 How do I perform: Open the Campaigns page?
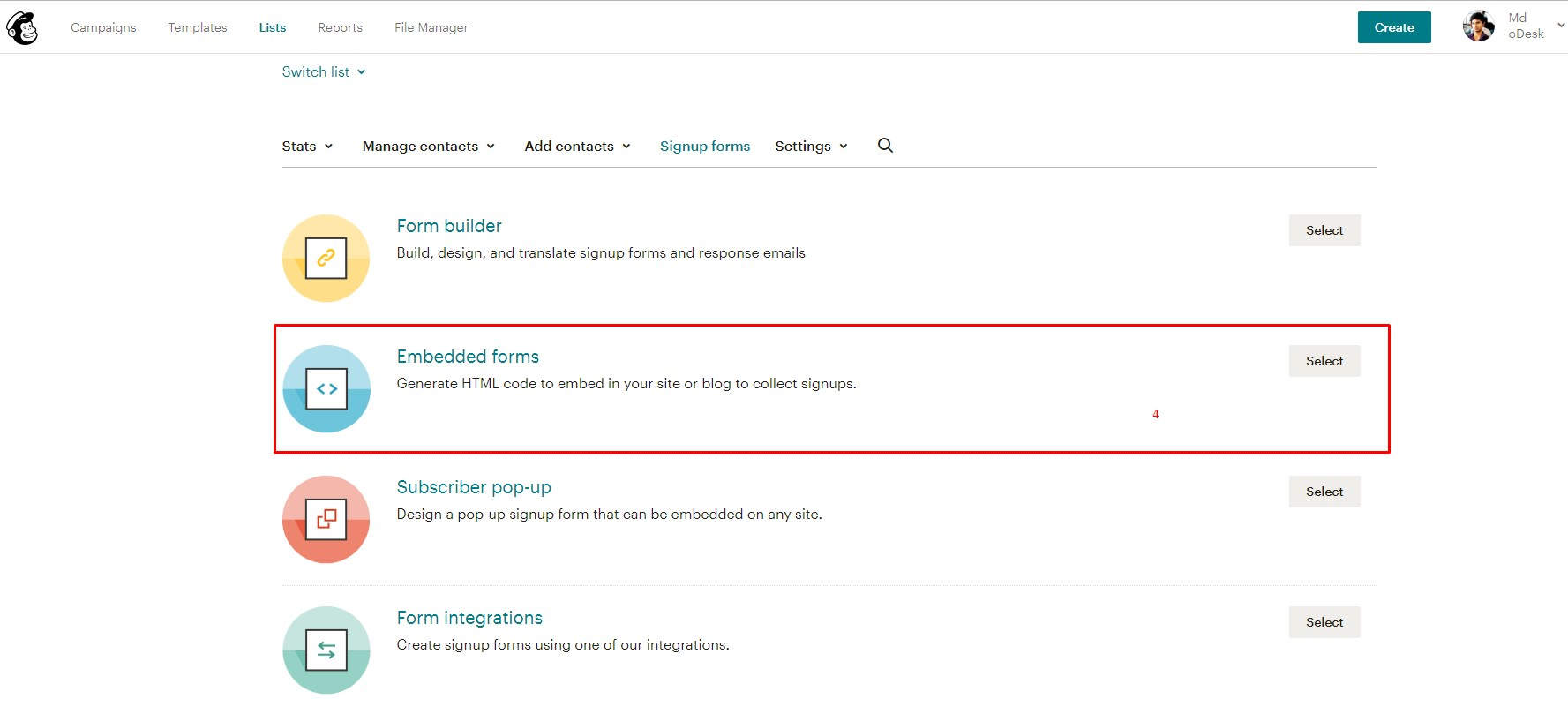click(x=103, y=27)
